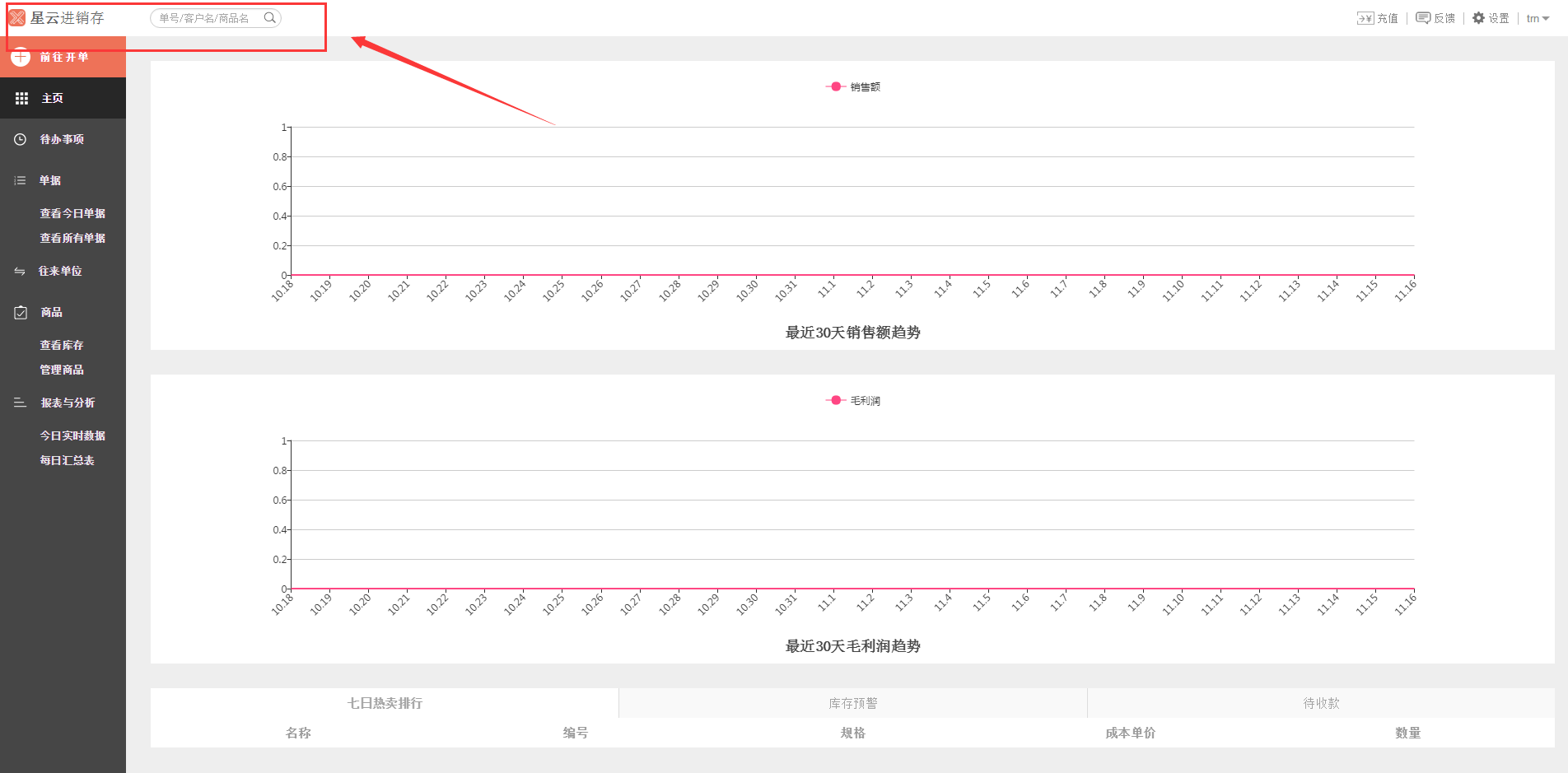Open 设置 via the gear icon
The height and width of the screenshot is (773, 1568).
coord(1478,18)
